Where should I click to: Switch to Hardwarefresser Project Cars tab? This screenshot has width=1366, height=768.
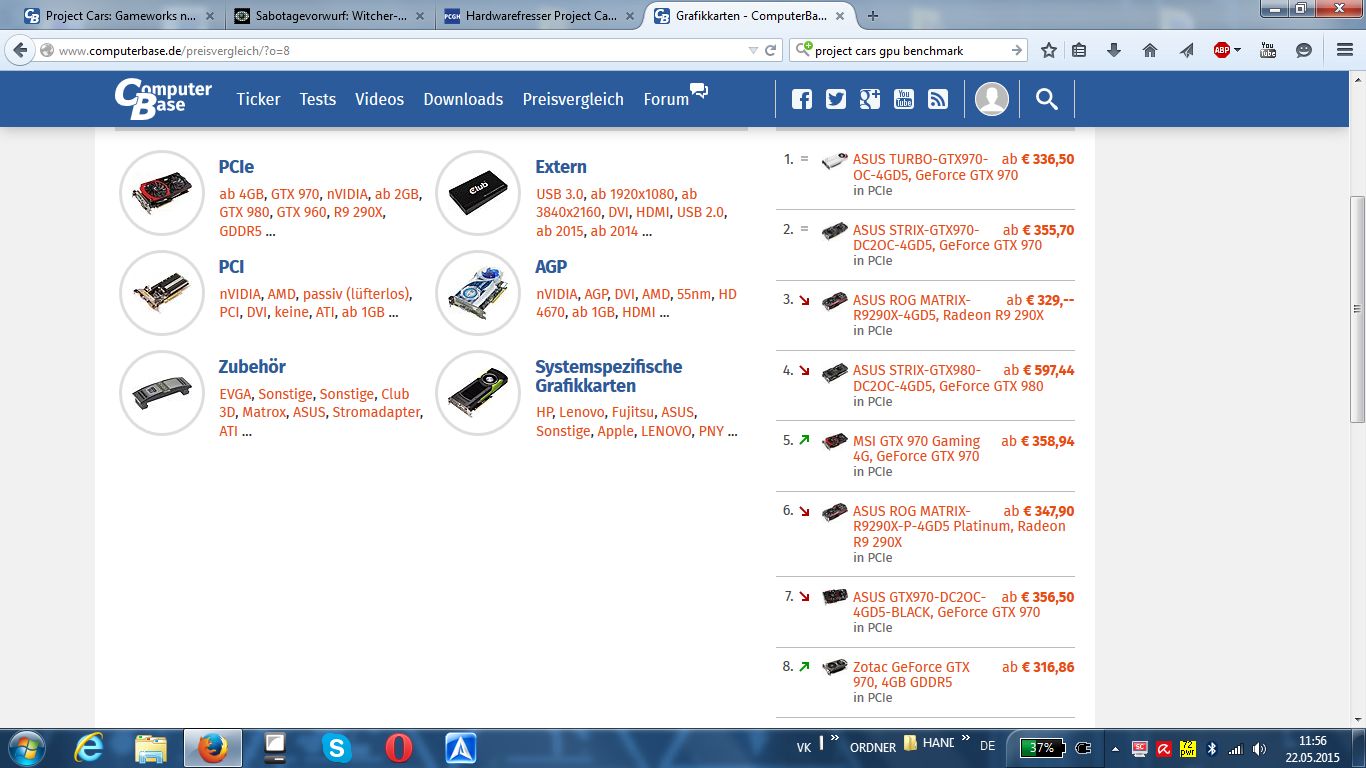coord(540,16)
